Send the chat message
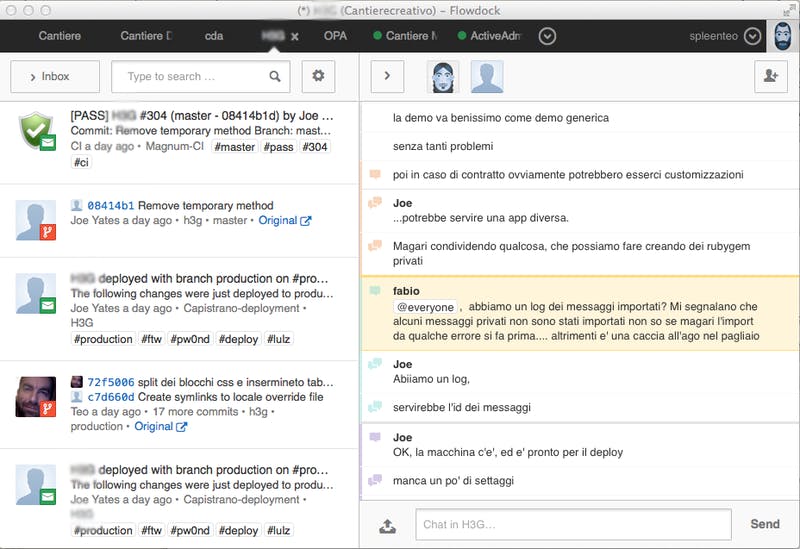Image resolution: width=800 pixels, height=549 pixels. (x=765, y=524)
